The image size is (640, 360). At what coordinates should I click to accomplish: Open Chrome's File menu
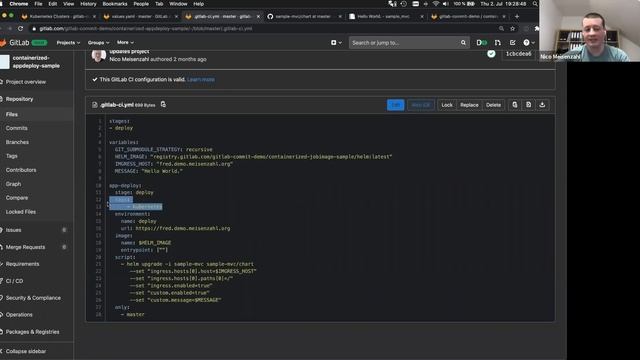pos(38,4)
